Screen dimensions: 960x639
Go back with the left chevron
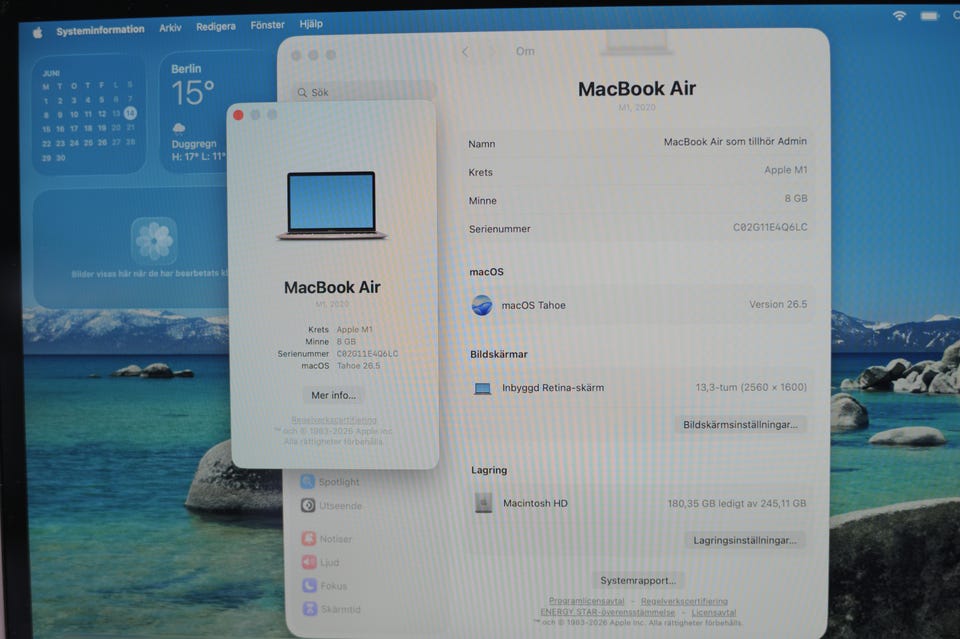[x=465, y=52]
